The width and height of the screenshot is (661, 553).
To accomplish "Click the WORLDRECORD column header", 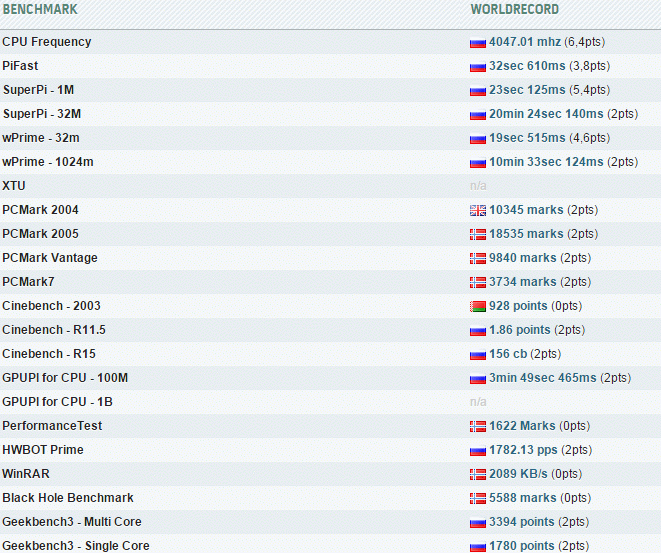I will [x=515, y=9].
